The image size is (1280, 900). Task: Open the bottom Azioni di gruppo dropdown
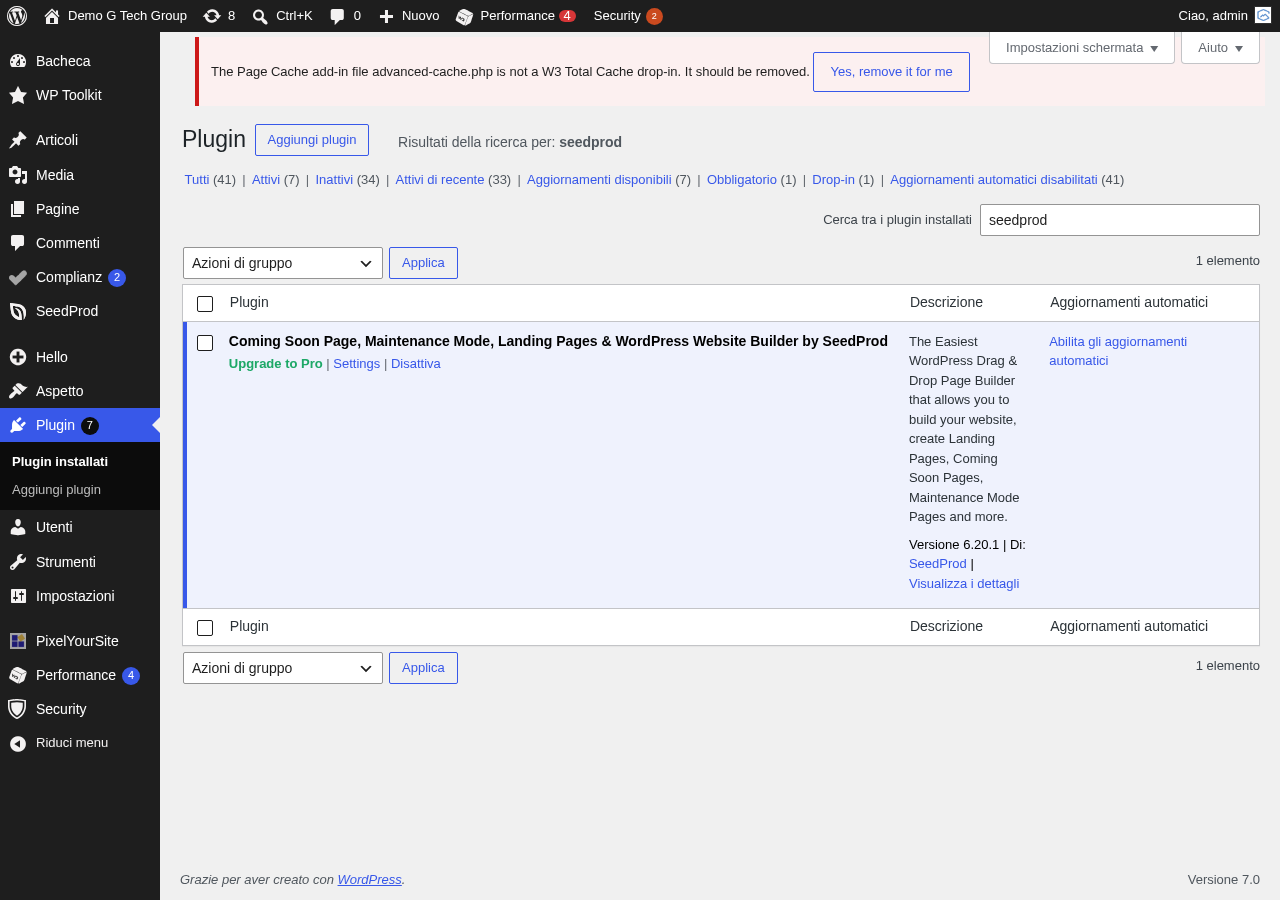point(283,668)
